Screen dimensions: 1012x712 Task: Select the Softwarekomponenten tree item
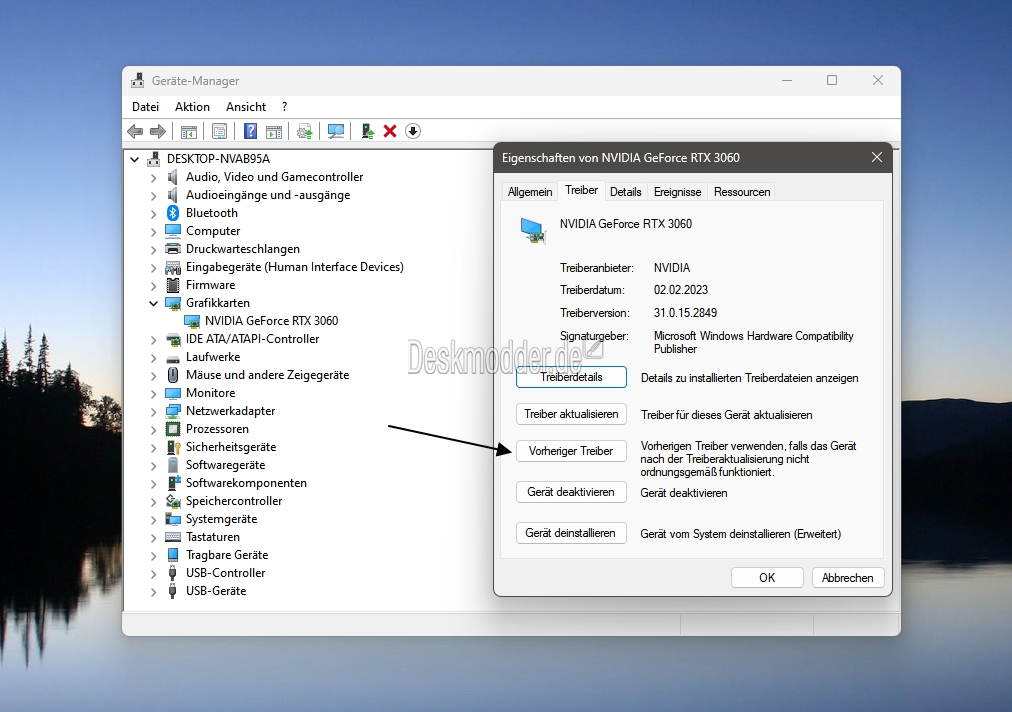(246, 483)
